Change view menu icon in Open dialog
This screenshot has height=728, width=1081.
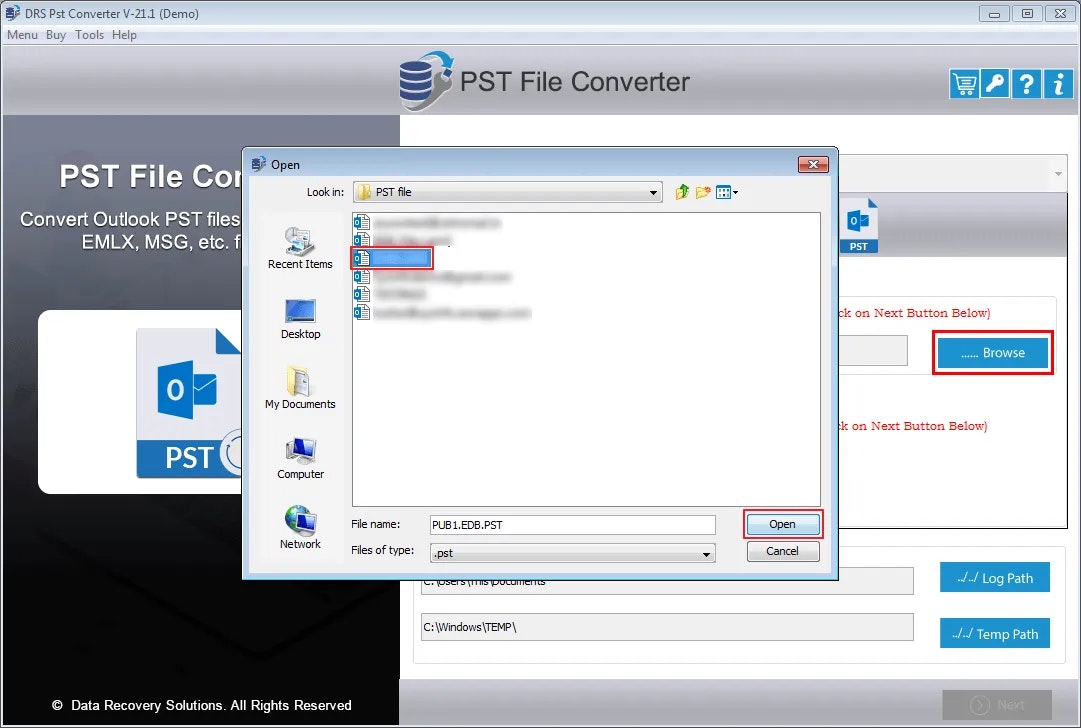[727, 192]
